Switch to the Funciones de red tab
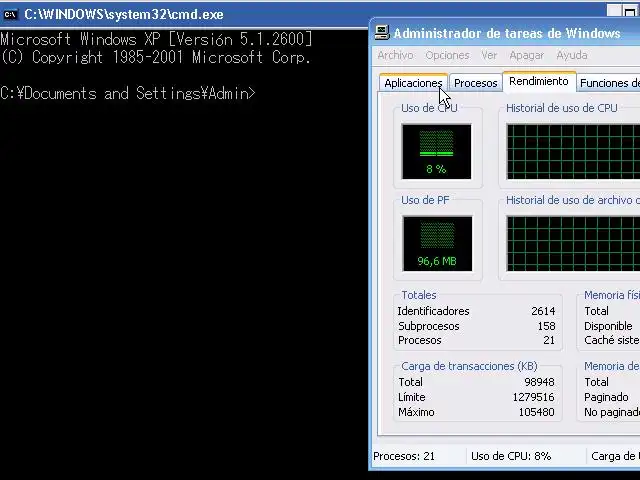This screenshot has height=480, width=640. tap(609, 83)
